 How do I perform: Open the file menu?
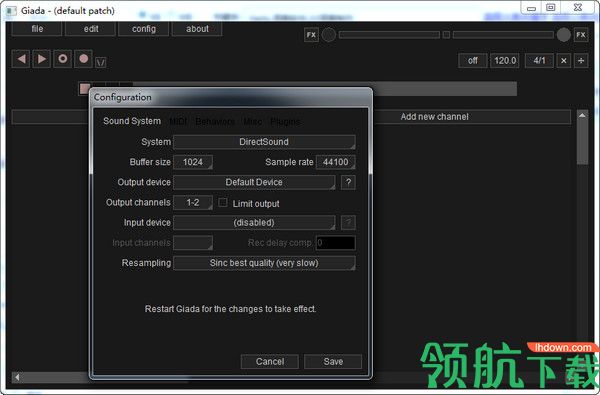37,29
